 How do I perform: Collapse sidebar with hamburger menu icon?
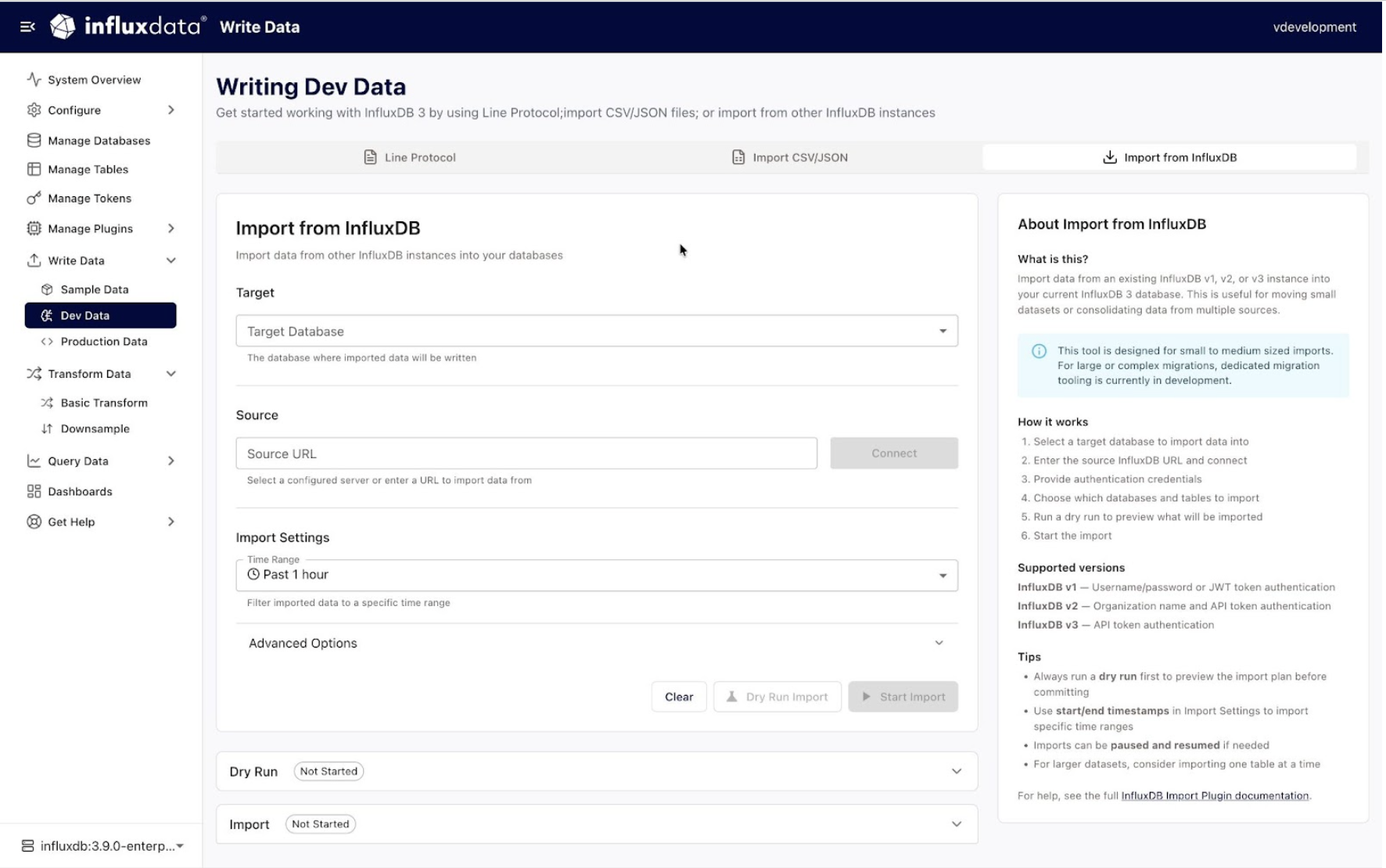point(27,27)
